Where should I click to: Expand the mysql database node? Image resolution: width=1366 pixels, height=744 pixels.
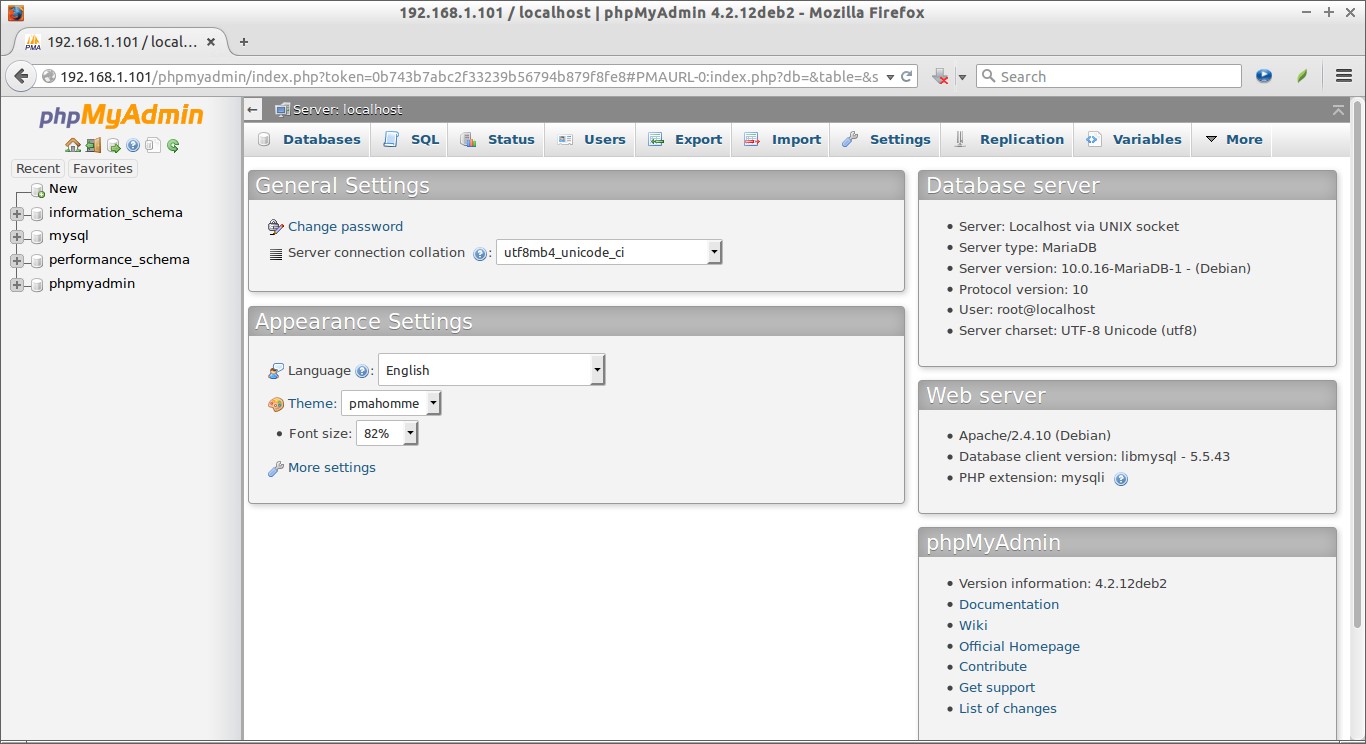click(x=17, y=237)
